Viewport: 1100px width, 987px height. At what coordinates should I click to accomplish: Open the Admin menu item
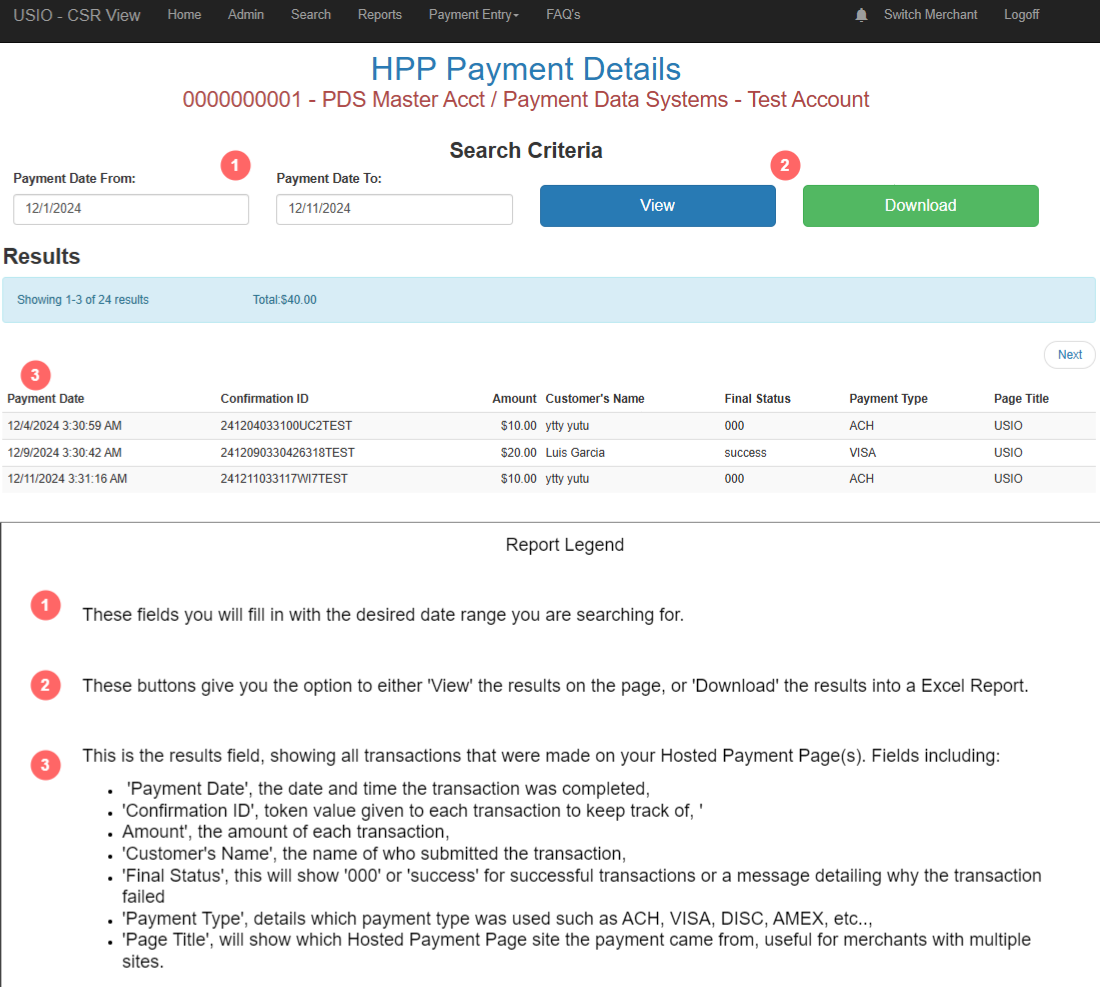[x=246, y=15]
